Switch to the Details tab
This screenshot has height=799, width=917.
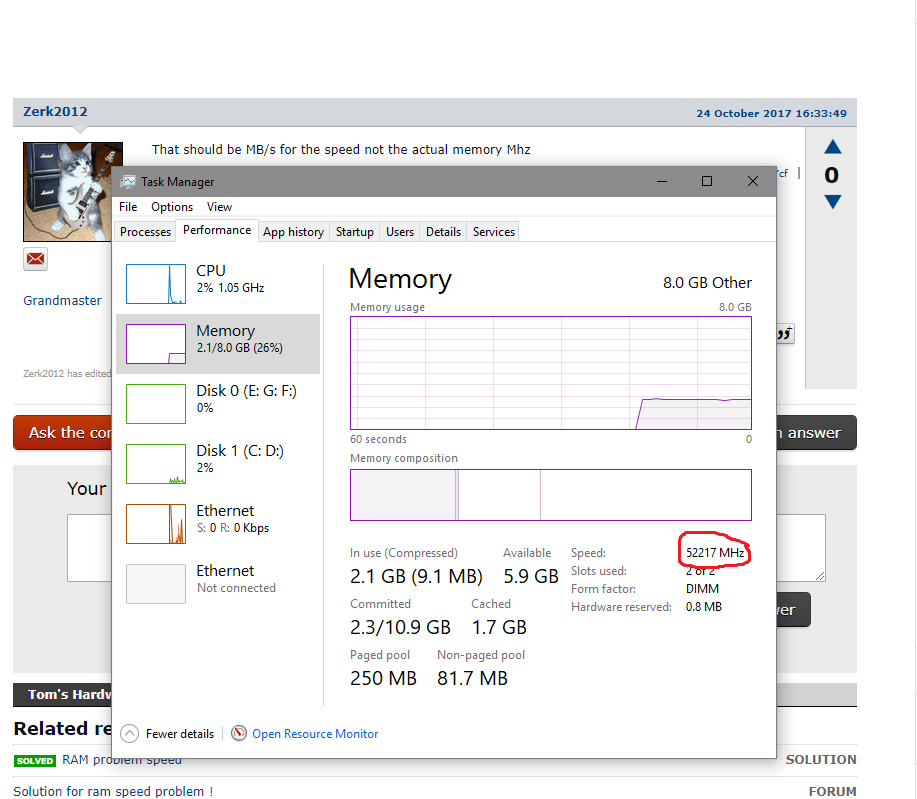coord(443,232)
